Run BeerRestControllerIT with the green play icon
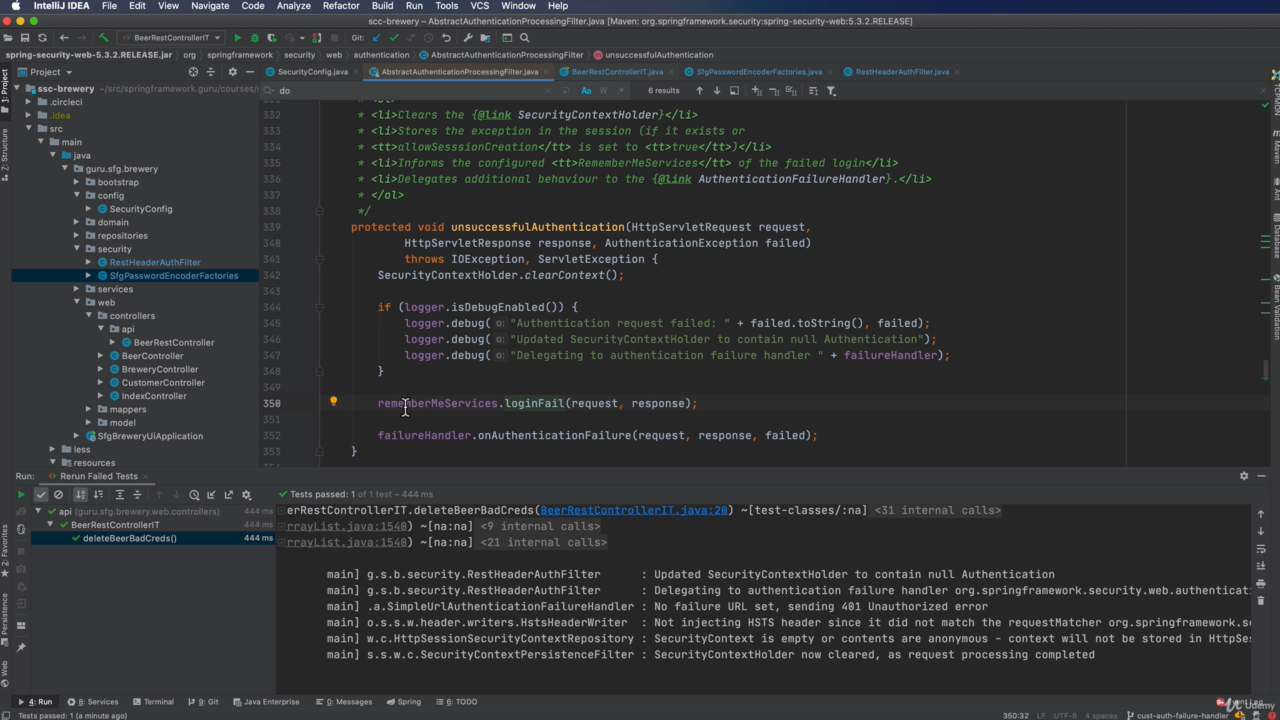 coord(237,38)
